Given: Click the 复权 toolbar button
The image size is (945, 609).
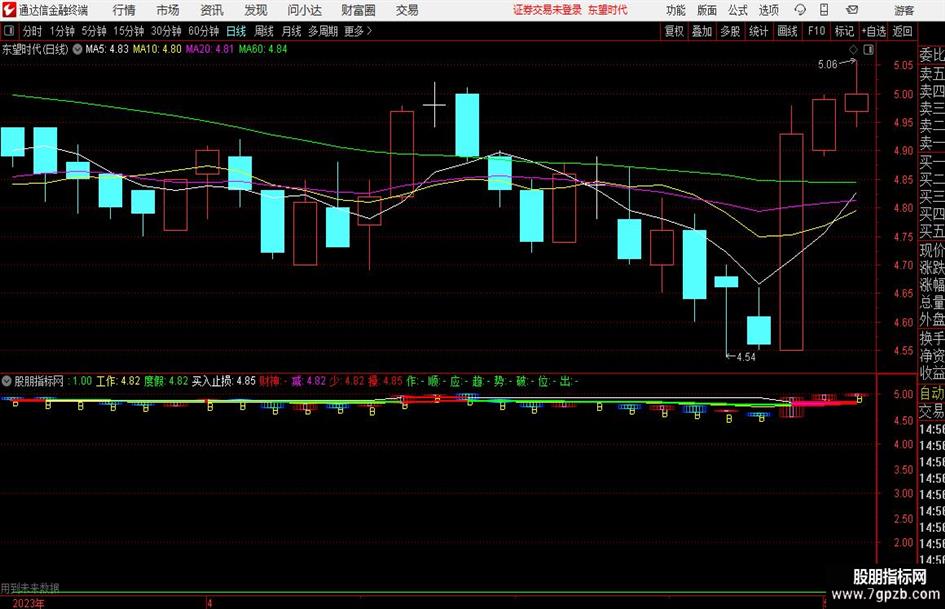Looking at the screenshot, I should point(674,31).
